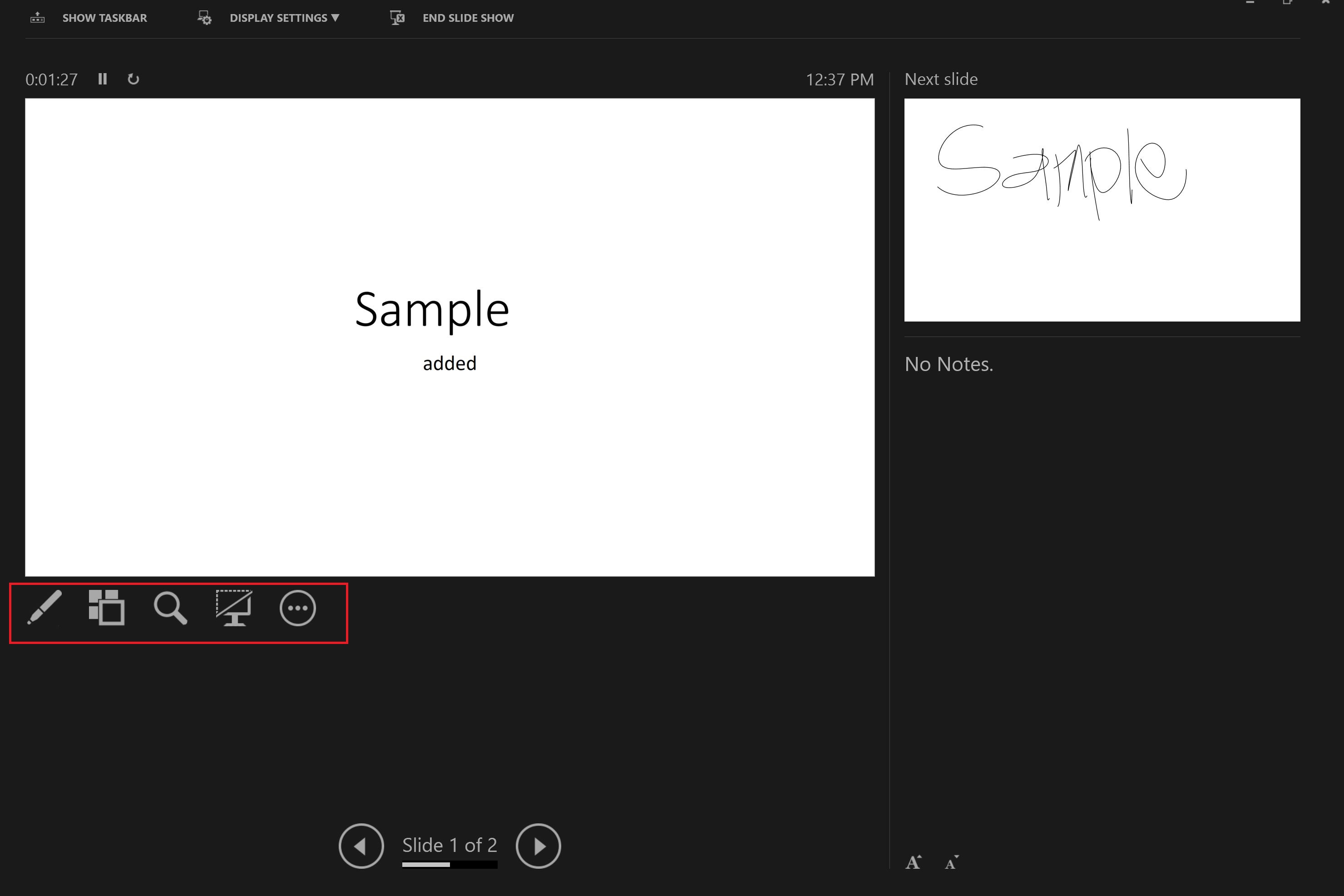This screenshot has width=1344, height=896.
Task: Select the screen blackout tool
Action: [x=233, y=608]
